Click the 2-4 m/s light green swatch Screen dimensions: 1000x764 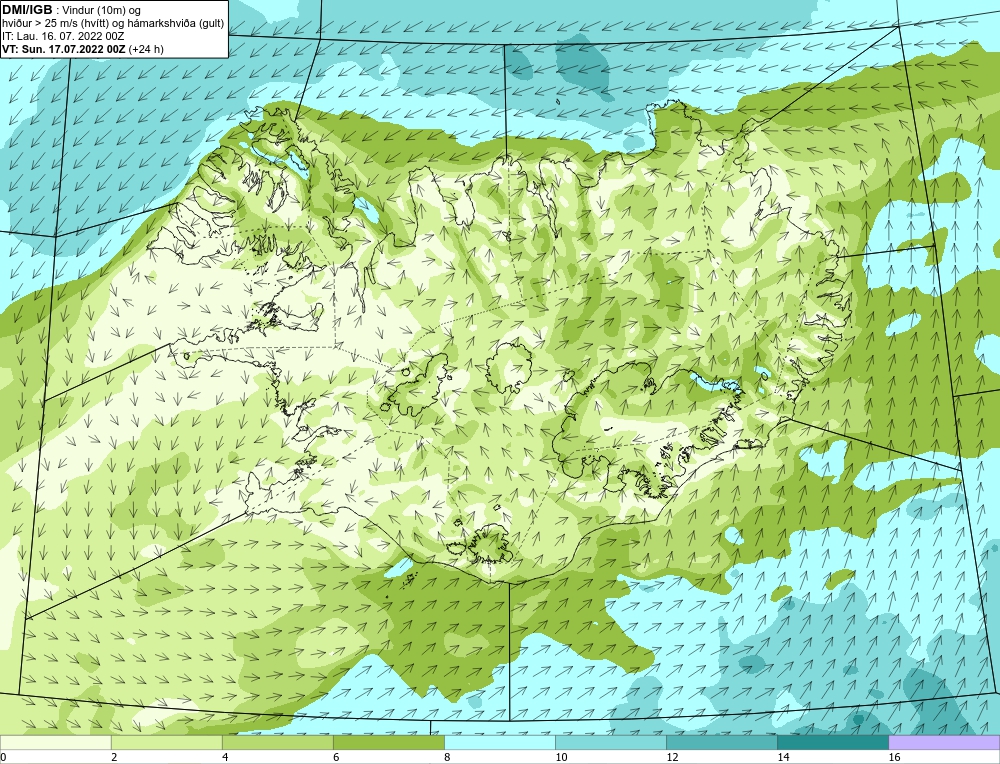[166, 742]
